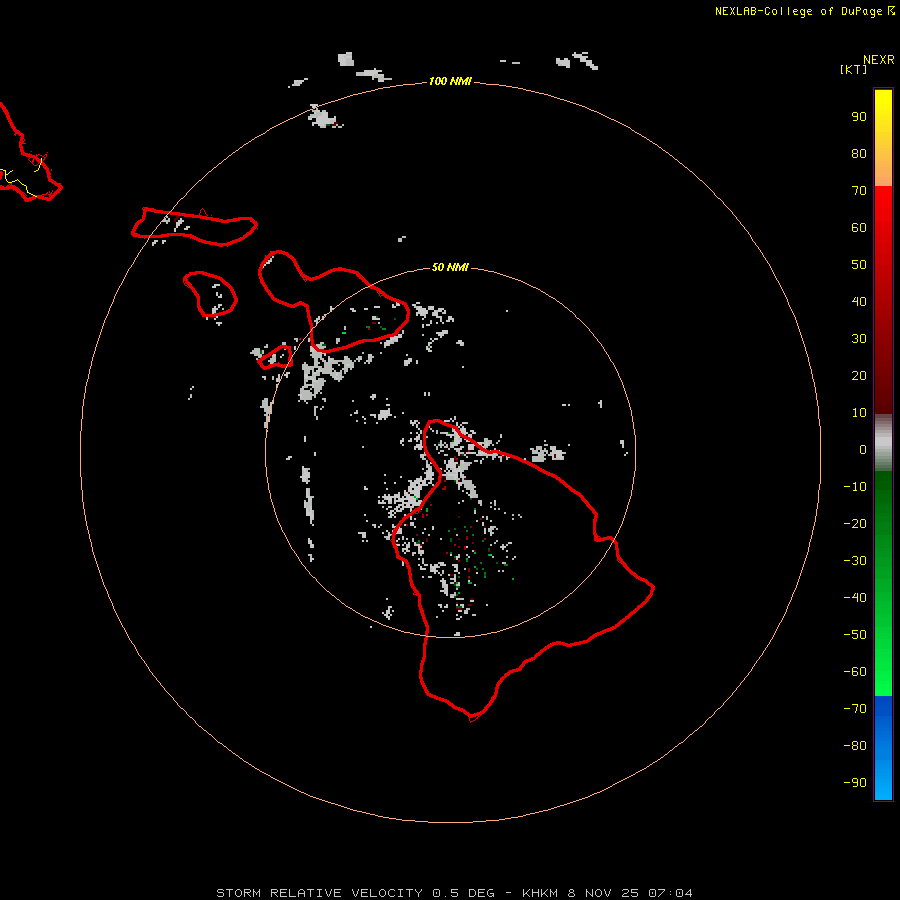
Task: Click the 90 value on the velocity scale
Action: (859, 117)
